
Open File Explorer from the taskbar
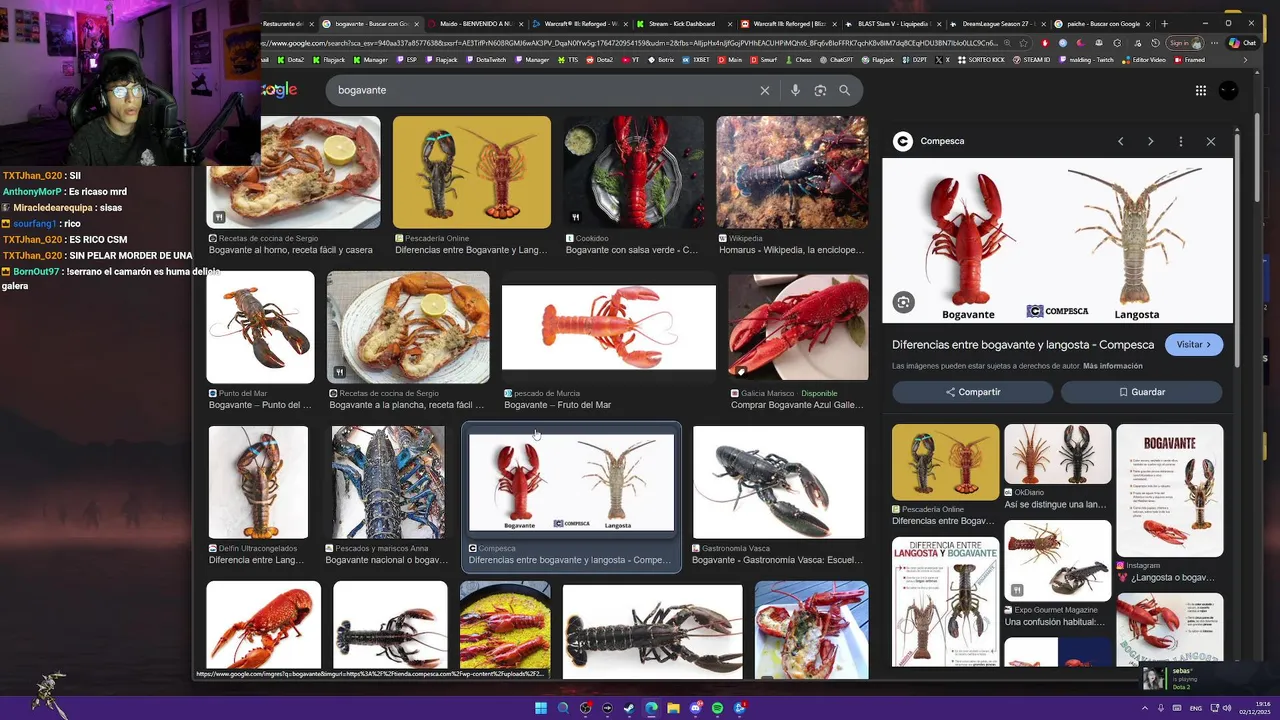[673, 708]
